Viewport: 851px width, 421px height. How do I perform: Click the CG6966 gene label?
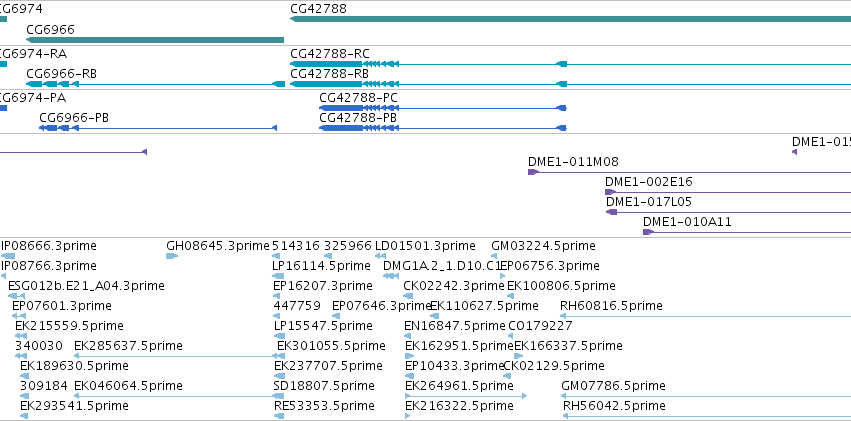(x=50, y=29)
